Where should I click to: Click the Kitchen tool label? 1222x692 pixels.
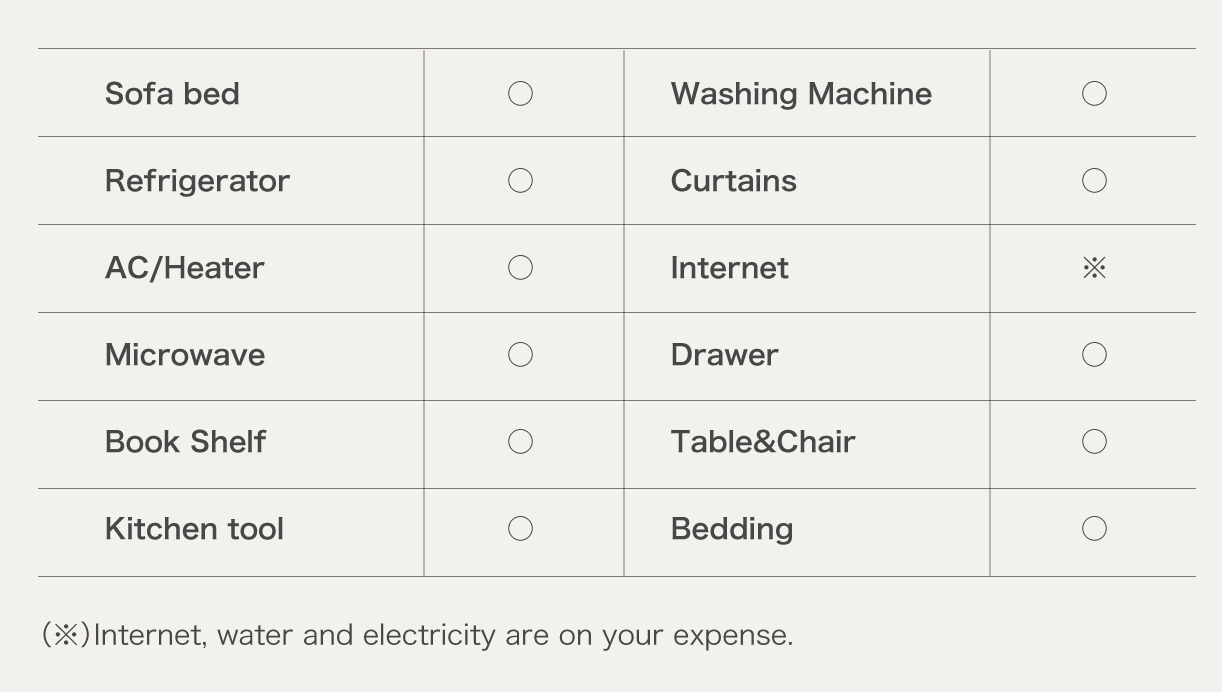(x=194, y=529)
